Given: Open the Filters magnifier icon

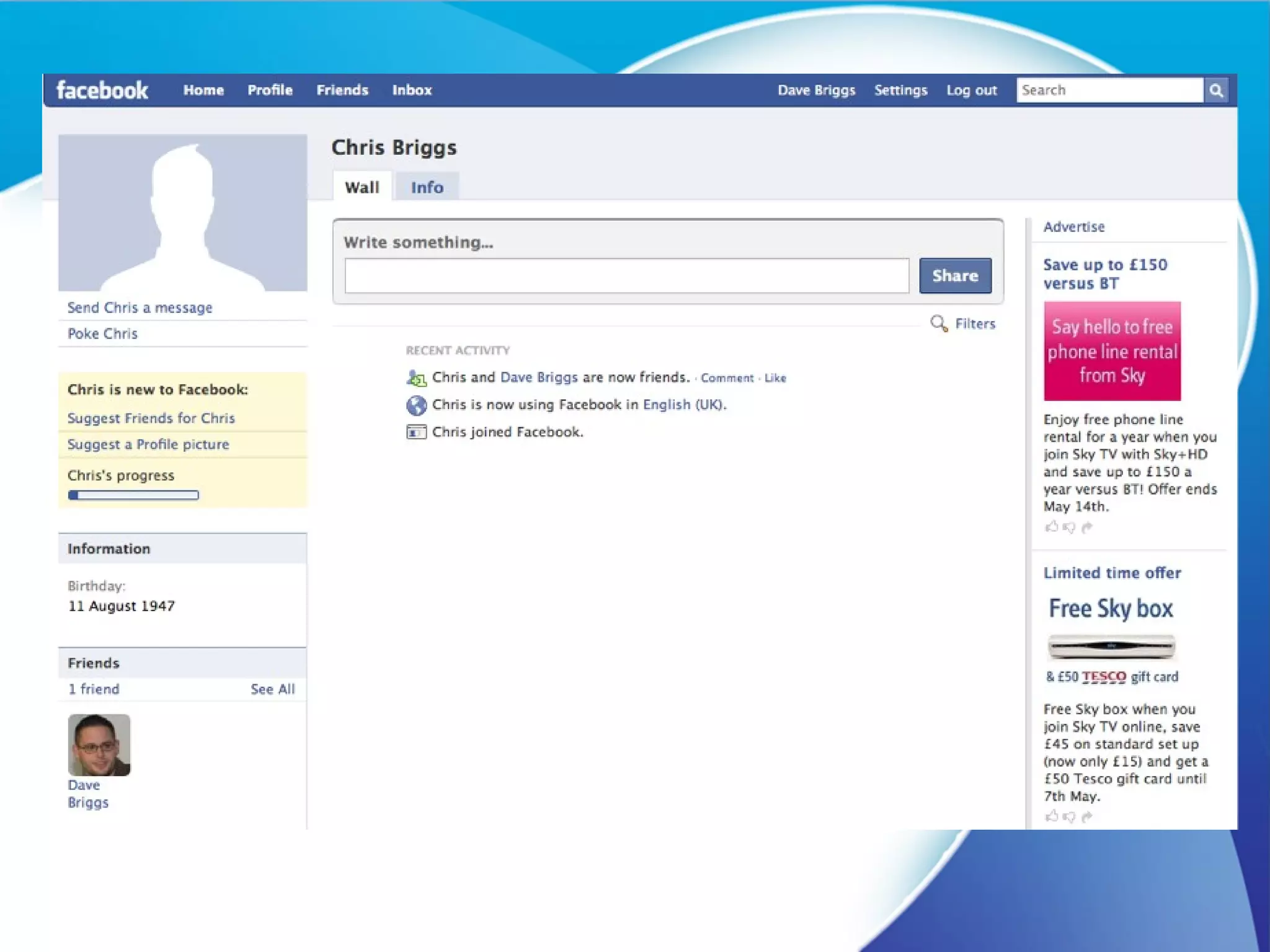Looking at the screenshot, I should [939, 324].
